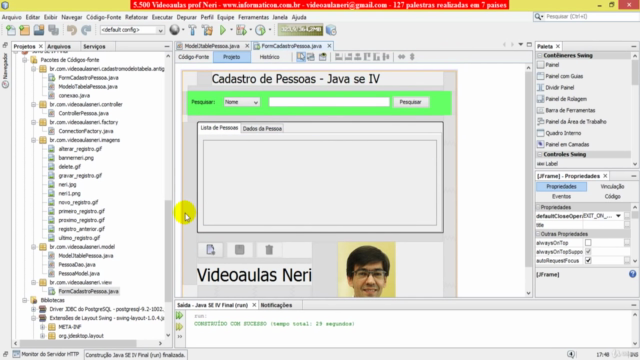Screen dimensions: 640x360
Task: Click the Profile project toolbar icon
Action: tap(260, 30)
